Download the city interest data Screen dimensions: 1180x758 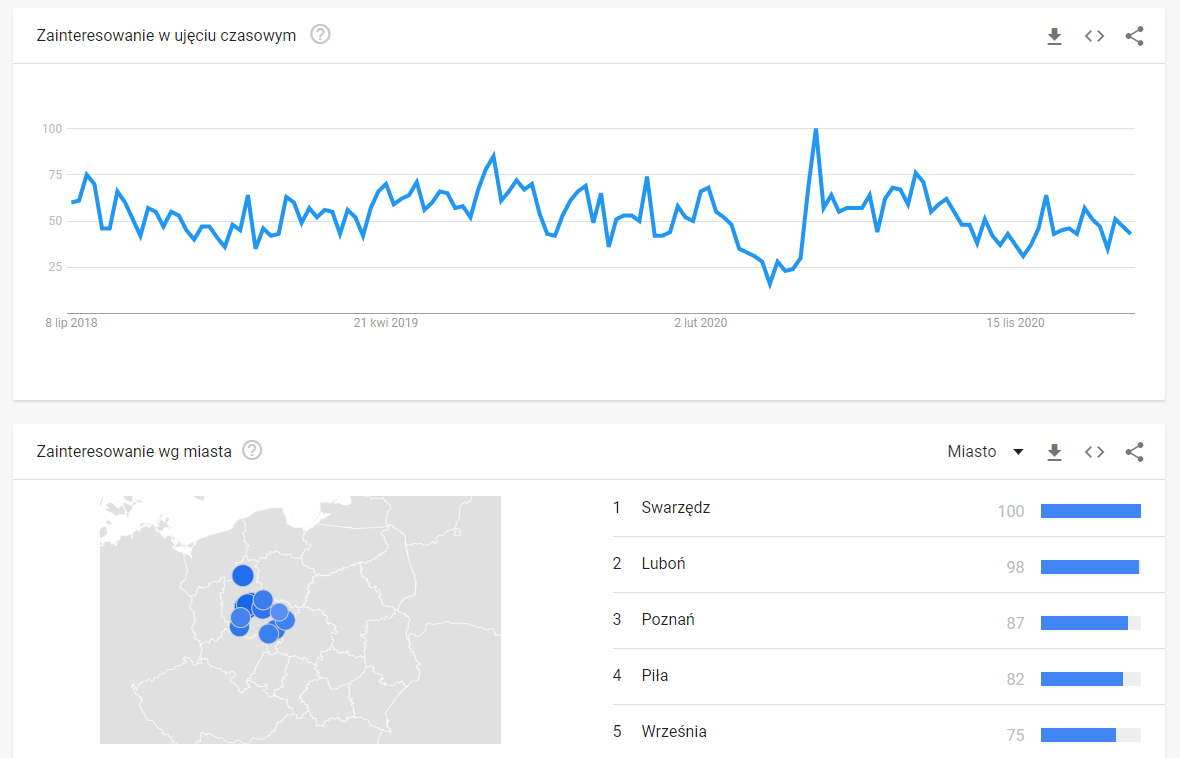pos(1054,452)
